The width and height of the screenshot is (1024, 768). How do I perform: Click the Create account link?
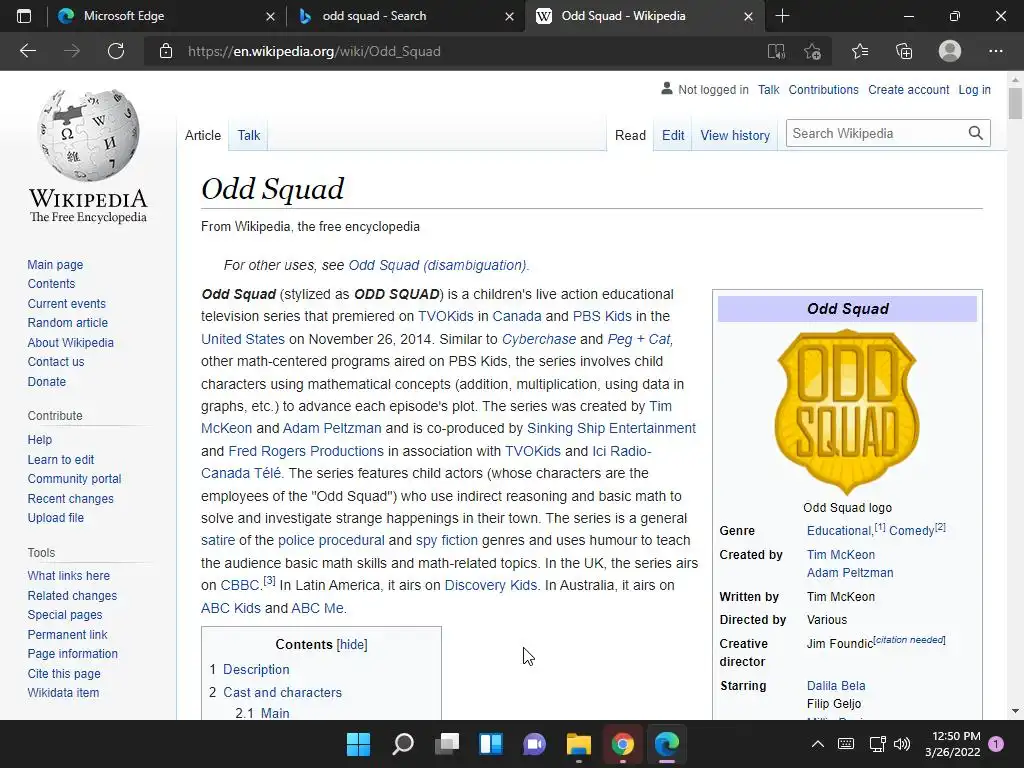[908, 89]
